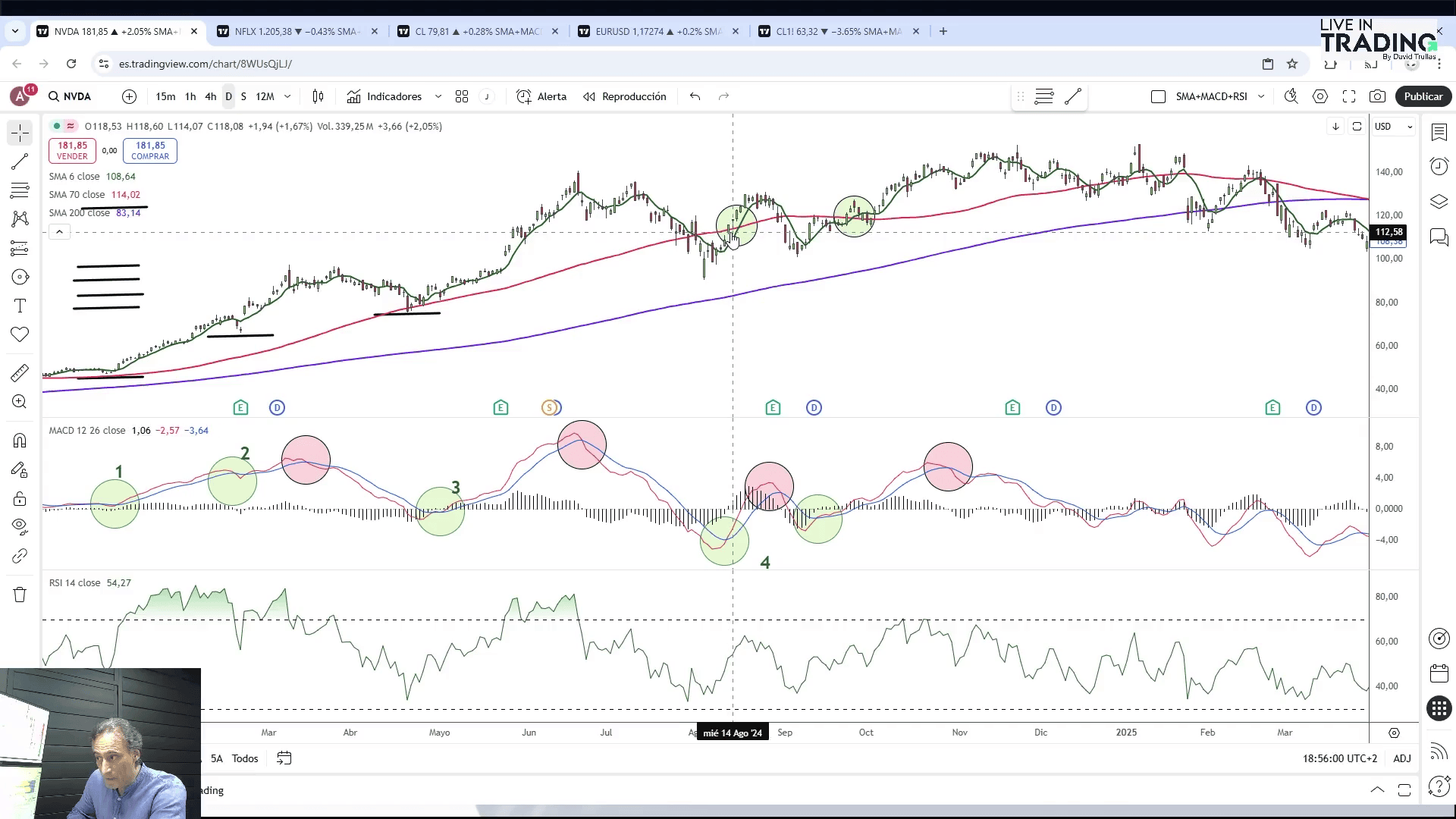Screen dimensions: 1456x819
Task: Lock all drawing tools
Action: [20, 499]
